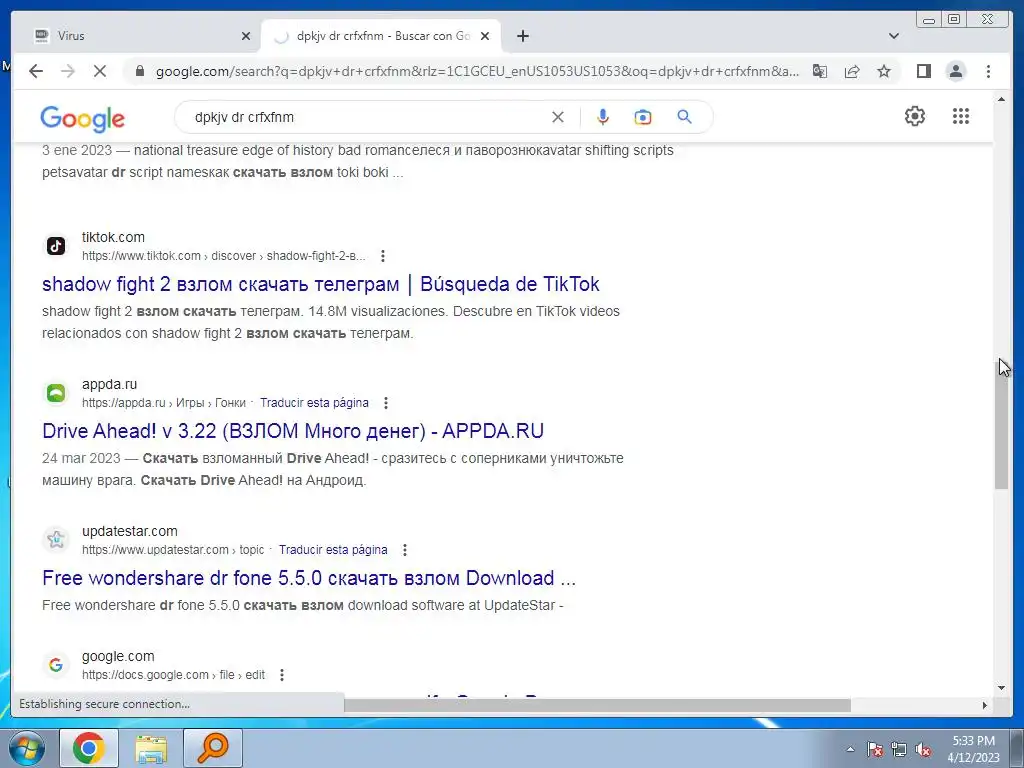Click the forward navigation arrow
The width and height of the screenshot is (1024, 768).
(x=68, y=71)
